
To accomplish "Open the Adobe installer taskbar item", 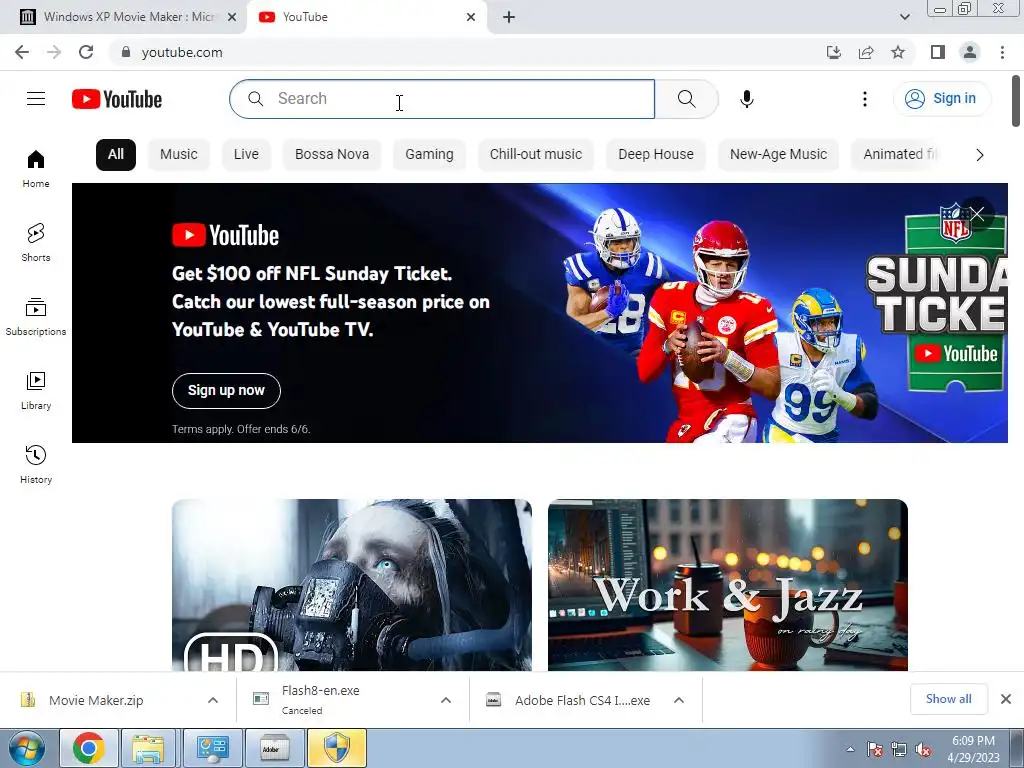I will 274,748.
